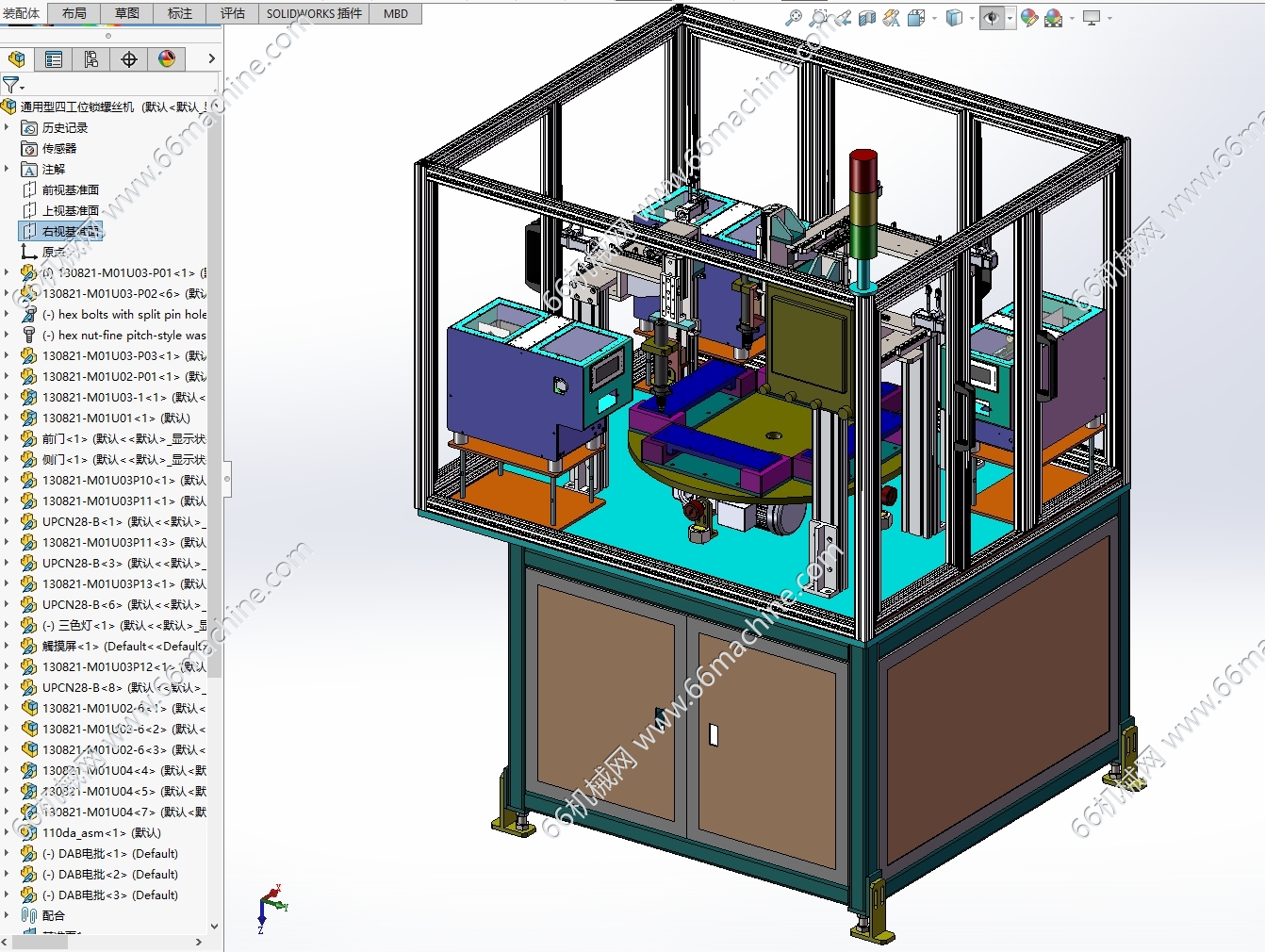
Task: Click the tree filter funnel icon
Action: [10, 85]
